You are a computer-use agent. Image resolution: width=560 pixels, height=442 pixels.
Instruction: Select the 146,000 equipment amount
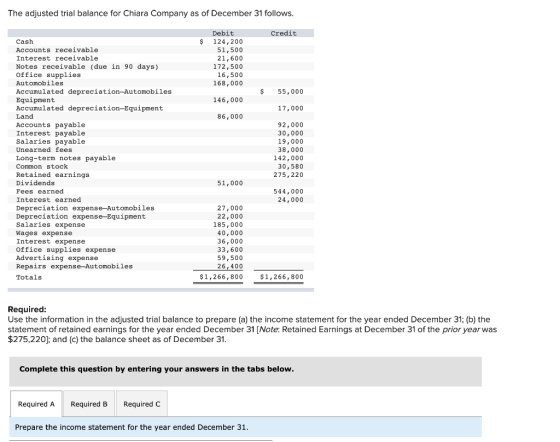point(228,100)
